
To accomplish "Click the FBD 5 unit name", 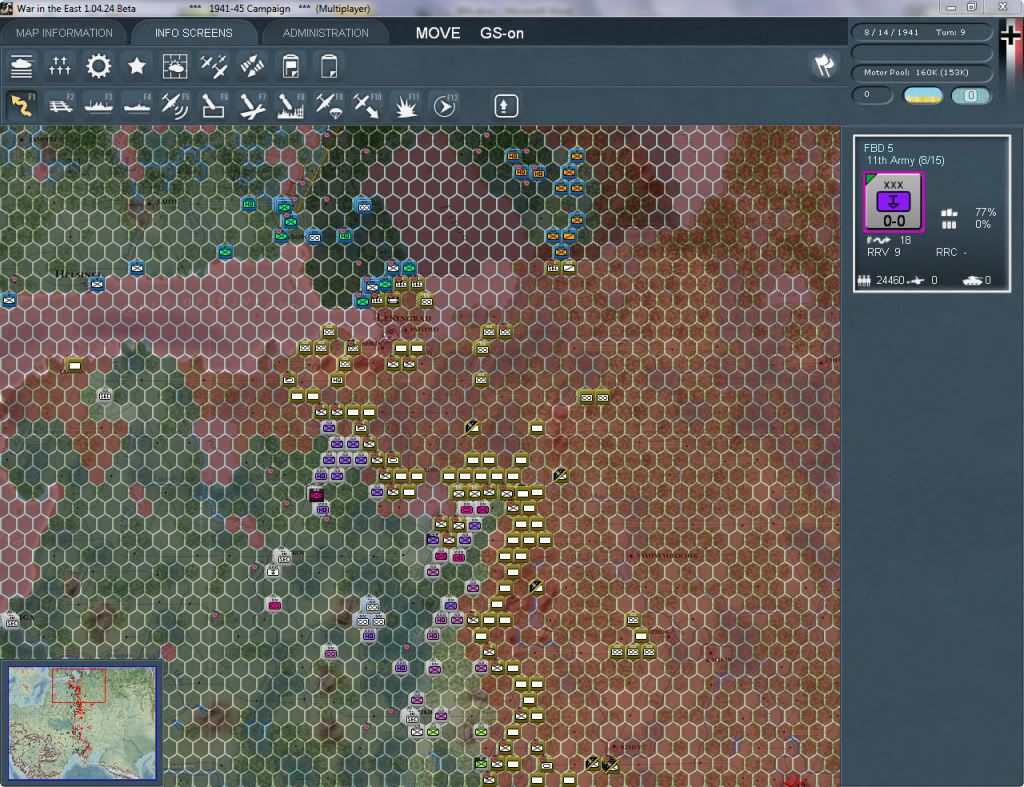I will 878,148.
